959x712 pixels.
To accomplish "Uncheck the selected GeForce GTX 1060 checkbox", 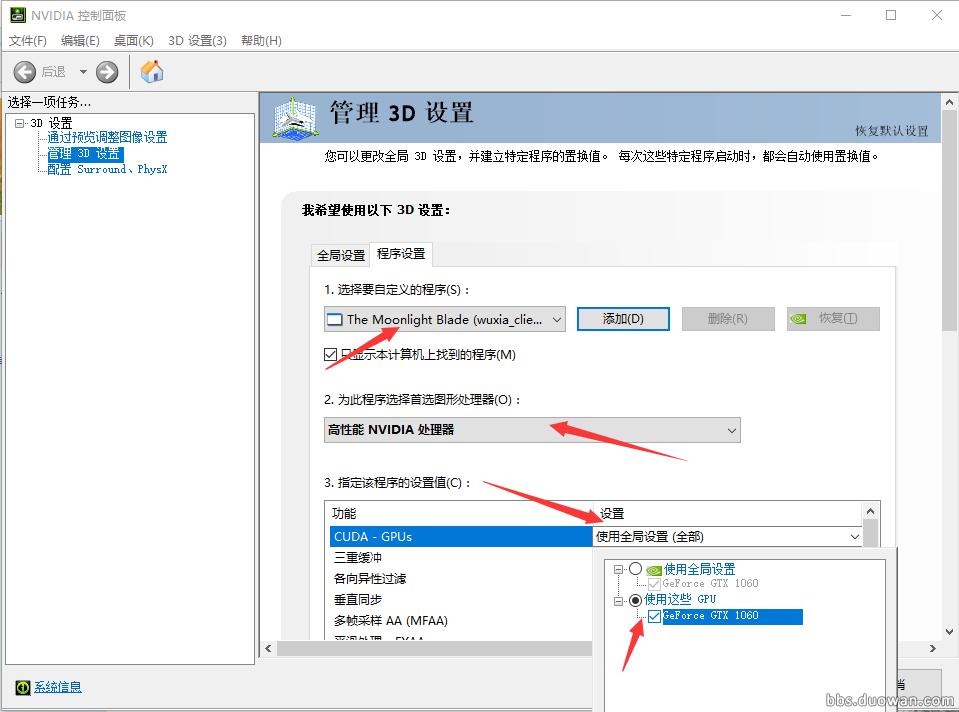I will (654, 616).
